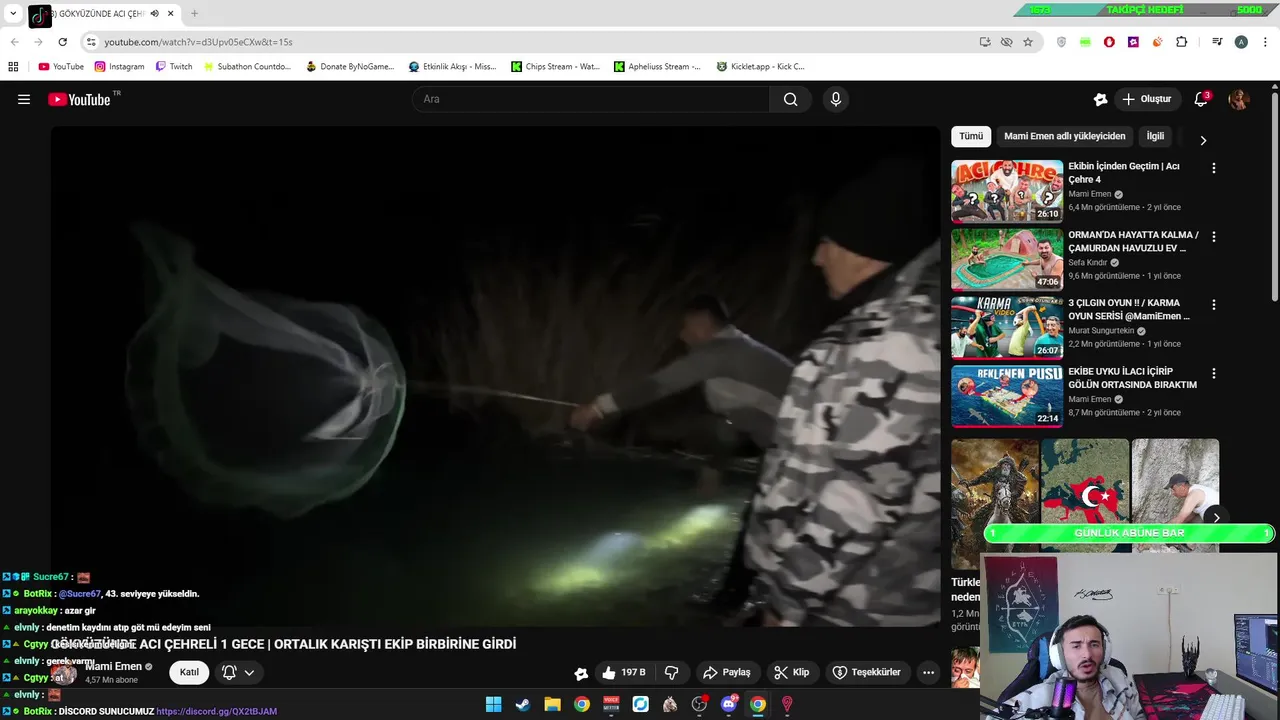Open File Explorer from taskbar
This screenshot has height=720, width=1280.
tap(552, 704)
